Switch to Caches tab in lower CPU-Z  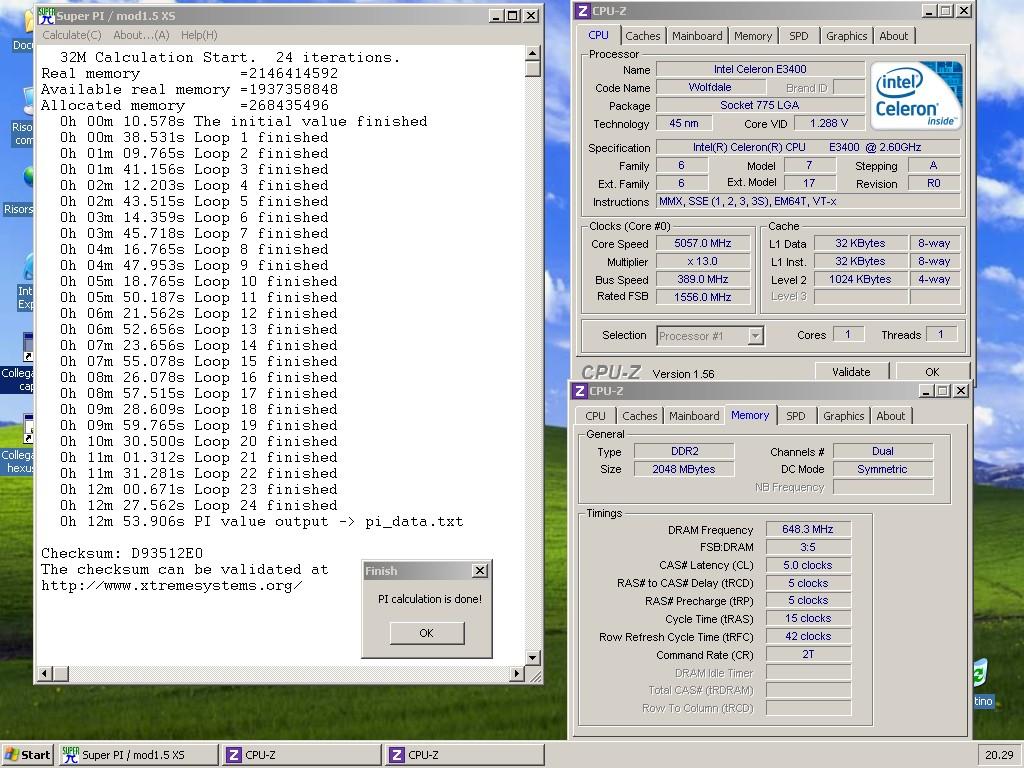[639, 416]
